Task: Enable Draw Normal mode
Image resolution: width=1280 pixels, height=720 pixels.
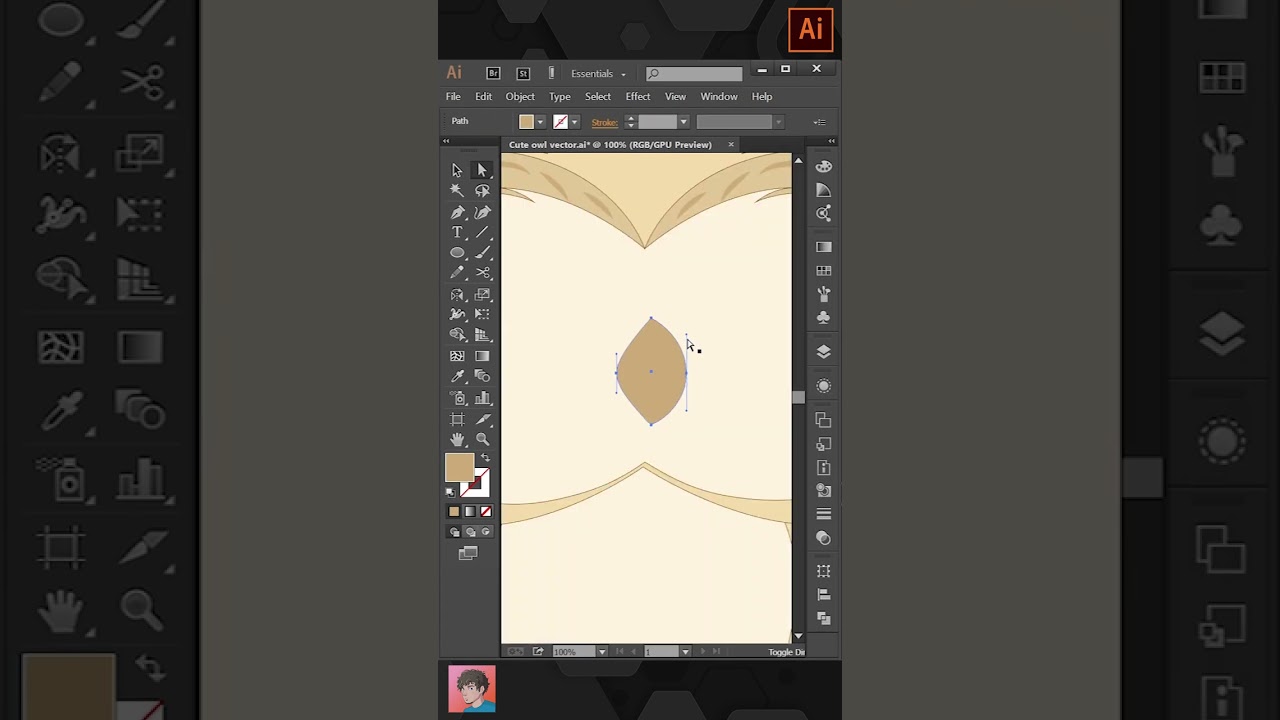Action: point(454,532)
